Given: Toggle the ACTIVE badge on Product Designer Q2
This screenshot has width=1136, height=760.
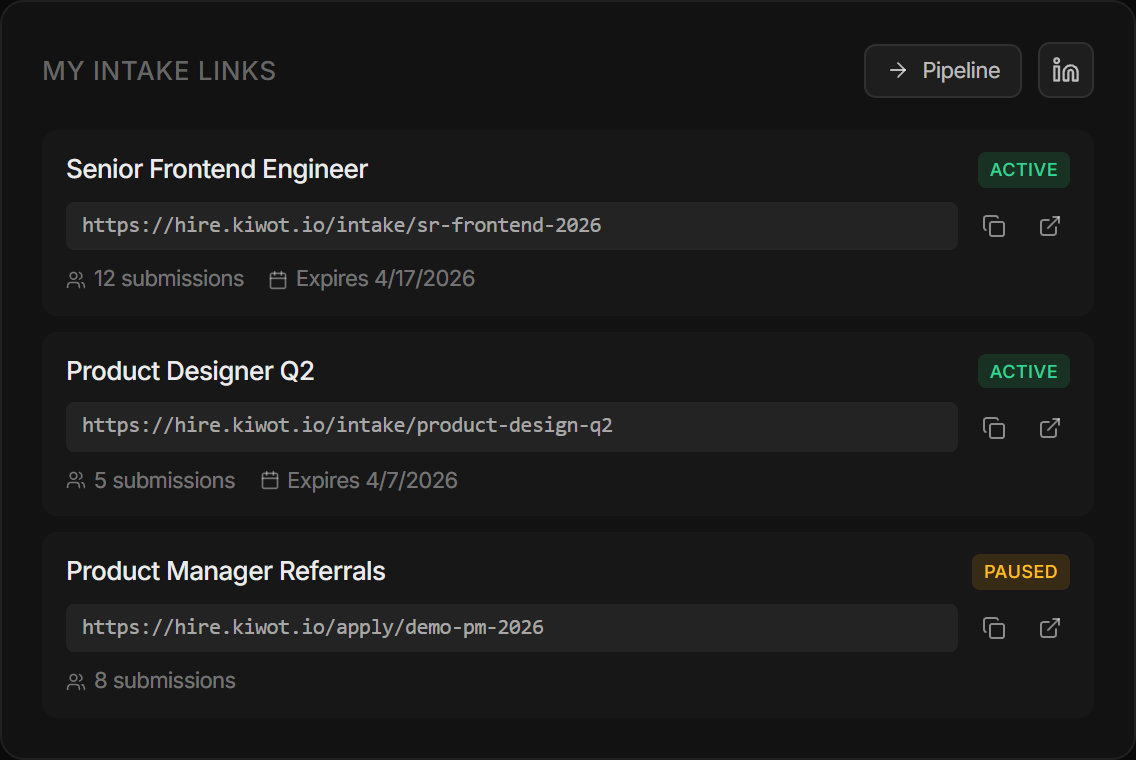Looking at the screenshot, I should (x=1023, y=371).
